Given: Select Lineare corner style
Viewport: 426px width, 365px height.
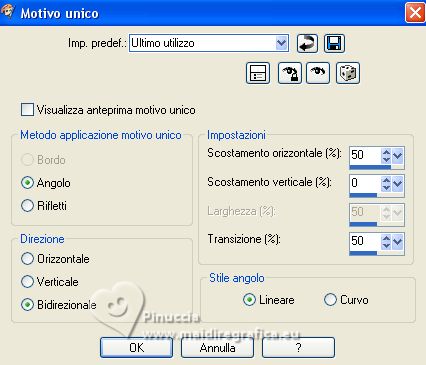Looking at the screenshot, I should tap(249, 300).
